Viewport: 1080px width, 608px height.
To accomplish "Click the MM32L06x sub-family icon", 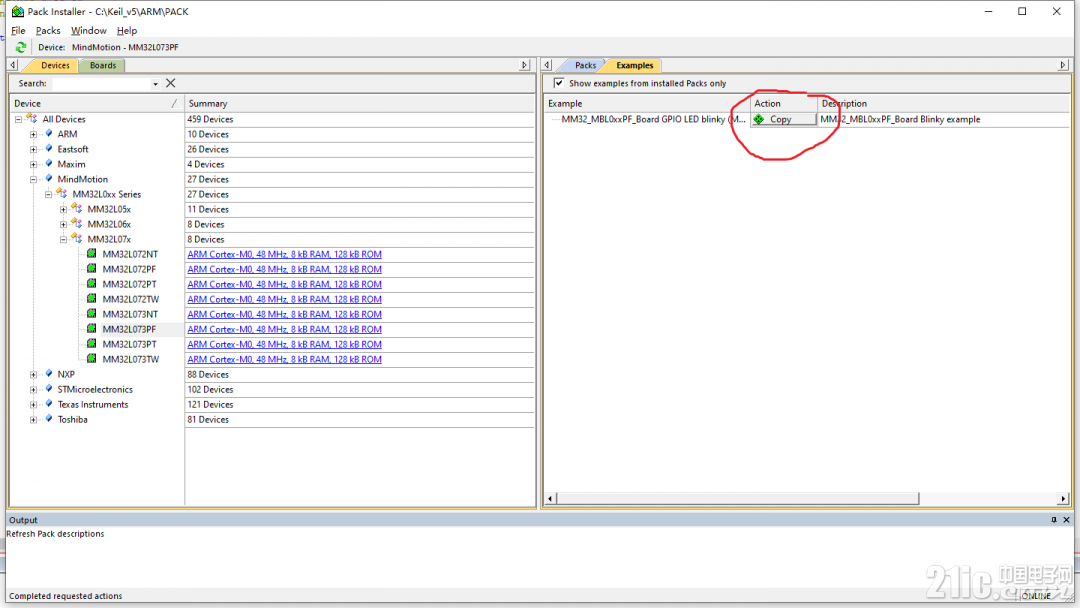I will (x=77, y=224).
